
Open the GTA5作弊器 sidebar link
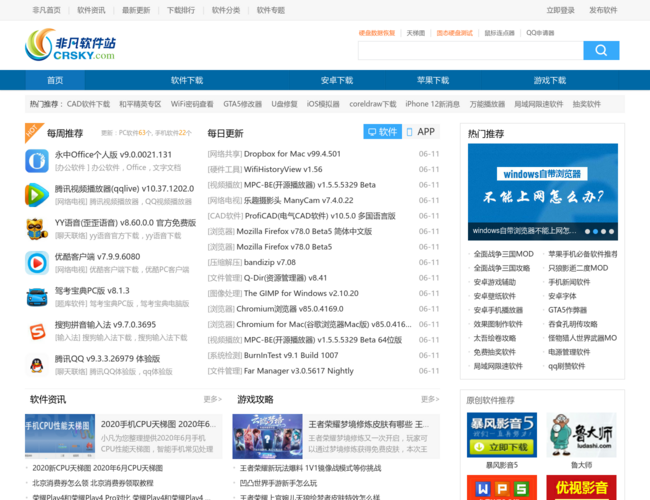pos(567,310)
